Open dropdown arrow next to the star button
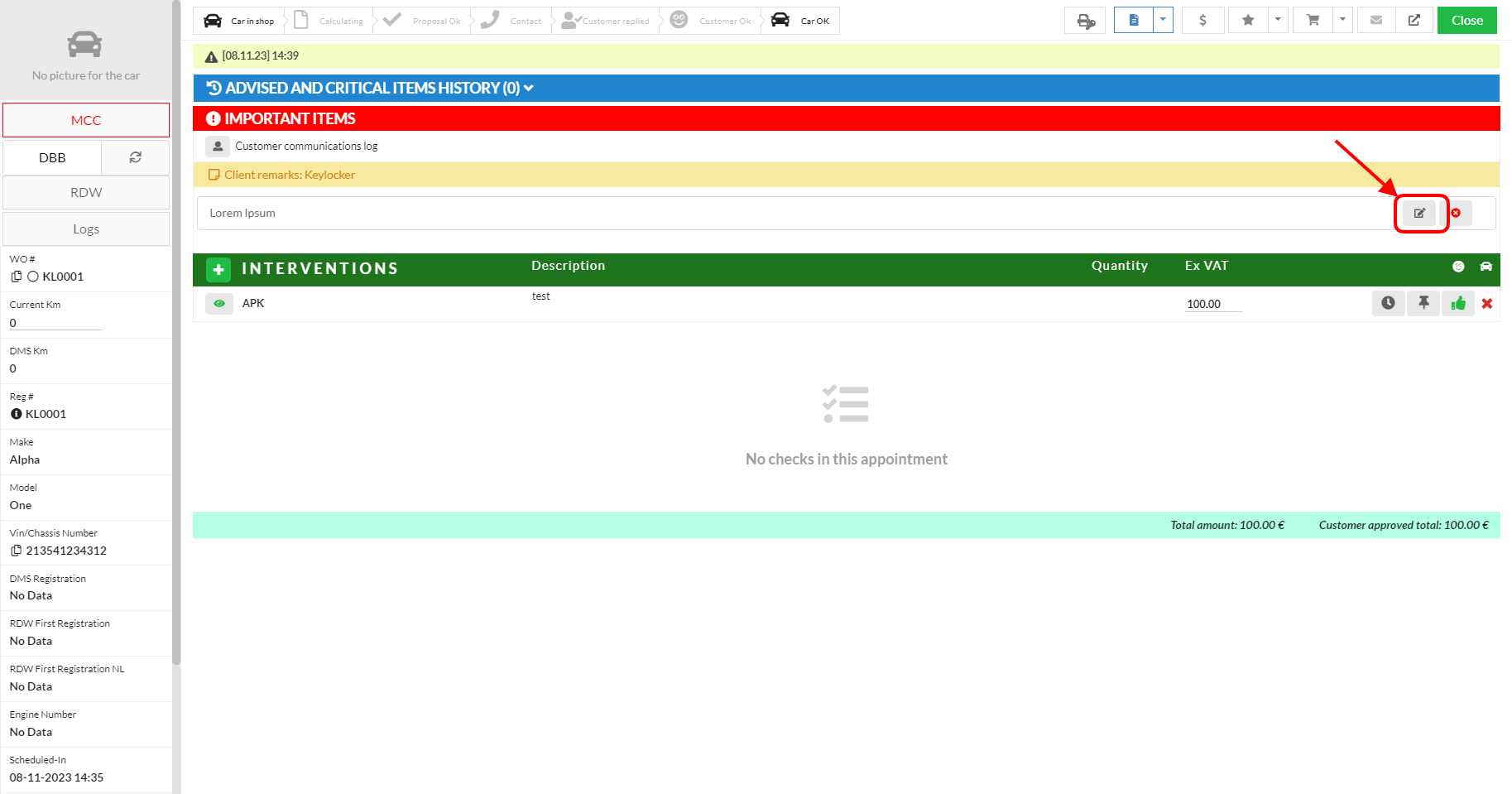The height and width of the screenshot is (794, 1512). click(1278, 21)
